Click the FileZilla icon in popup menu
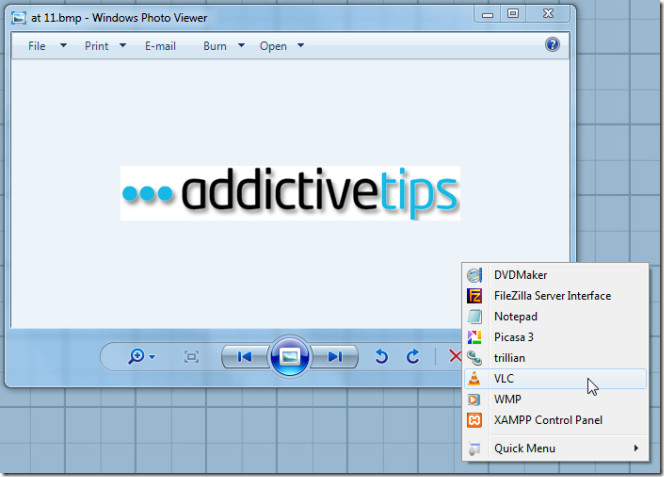664x477 pixels. (x=474, y=296)
